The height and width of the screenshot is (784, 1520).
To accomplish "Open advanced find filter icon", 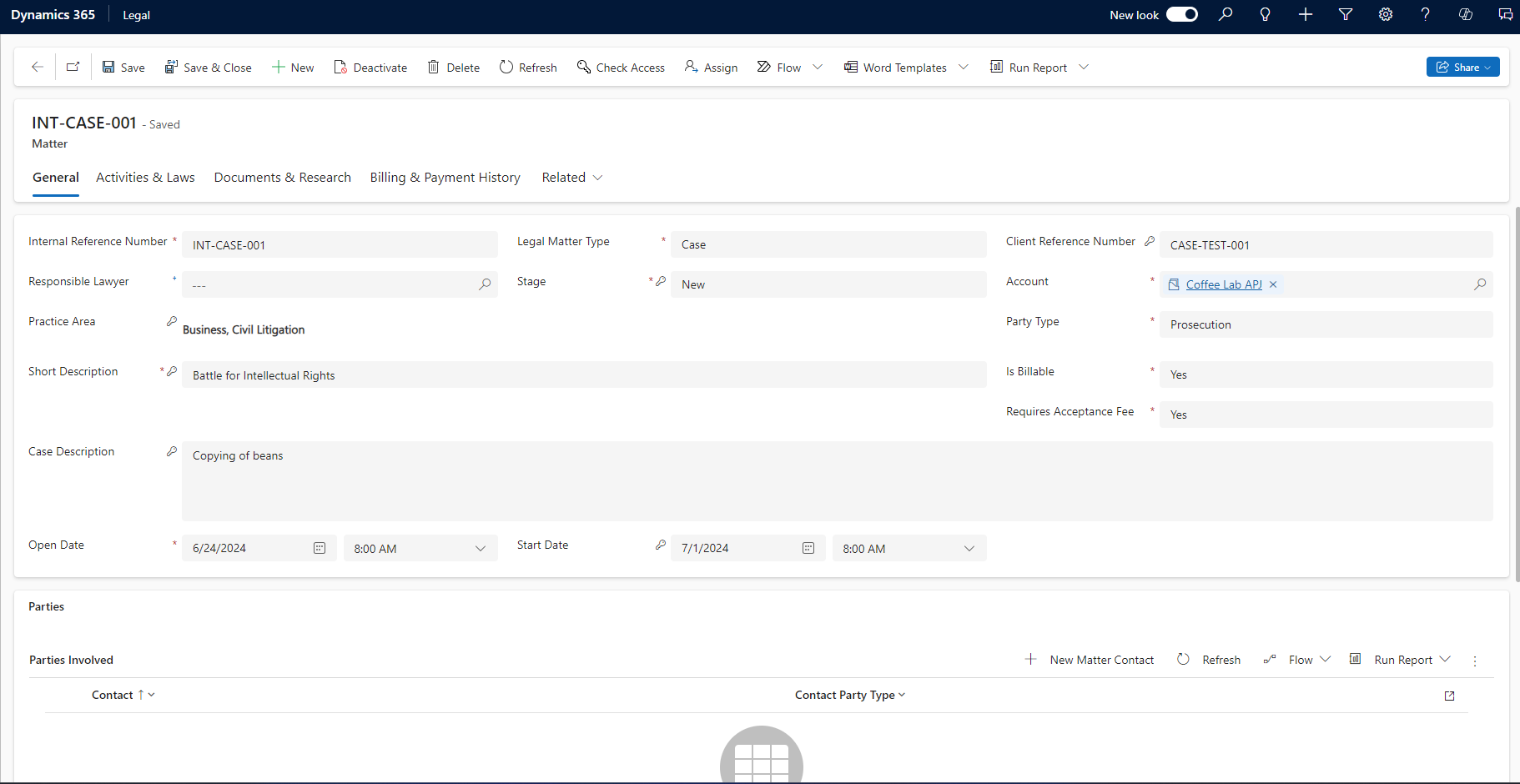I will point(1346,14).
